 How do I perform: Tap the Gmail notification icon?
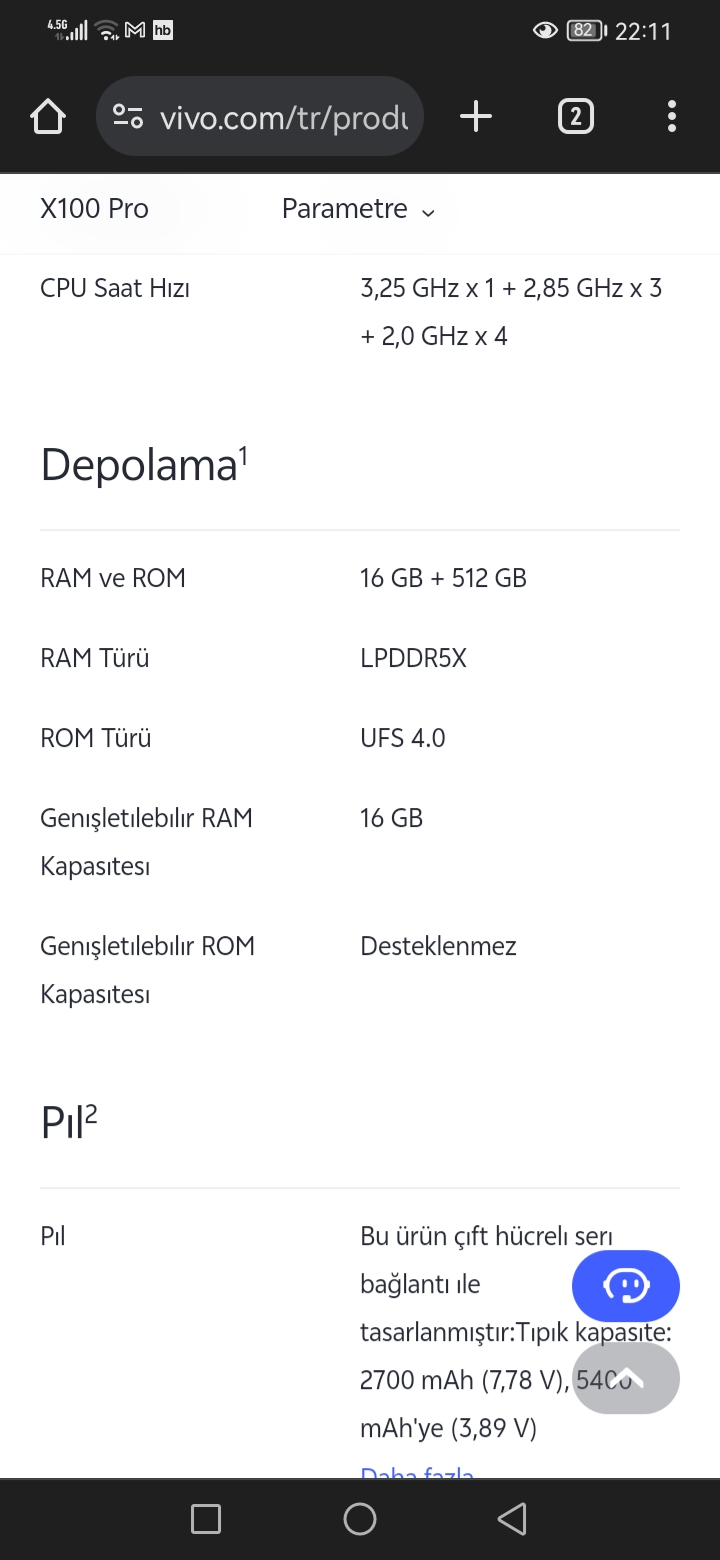[135, 30]
